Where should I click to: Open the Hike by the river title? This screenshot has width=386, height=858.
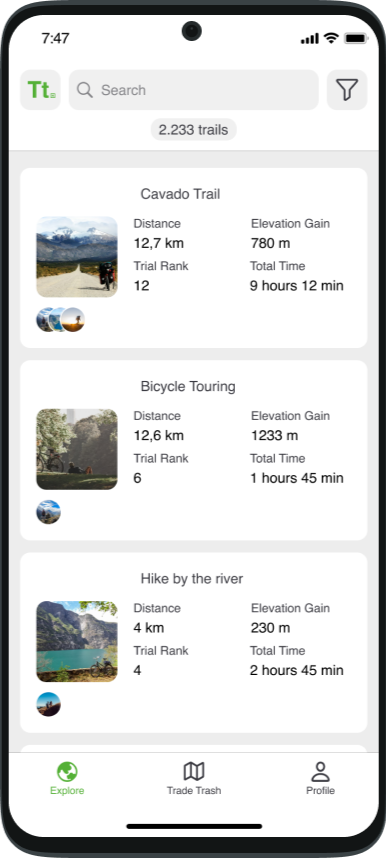[192, 579]
